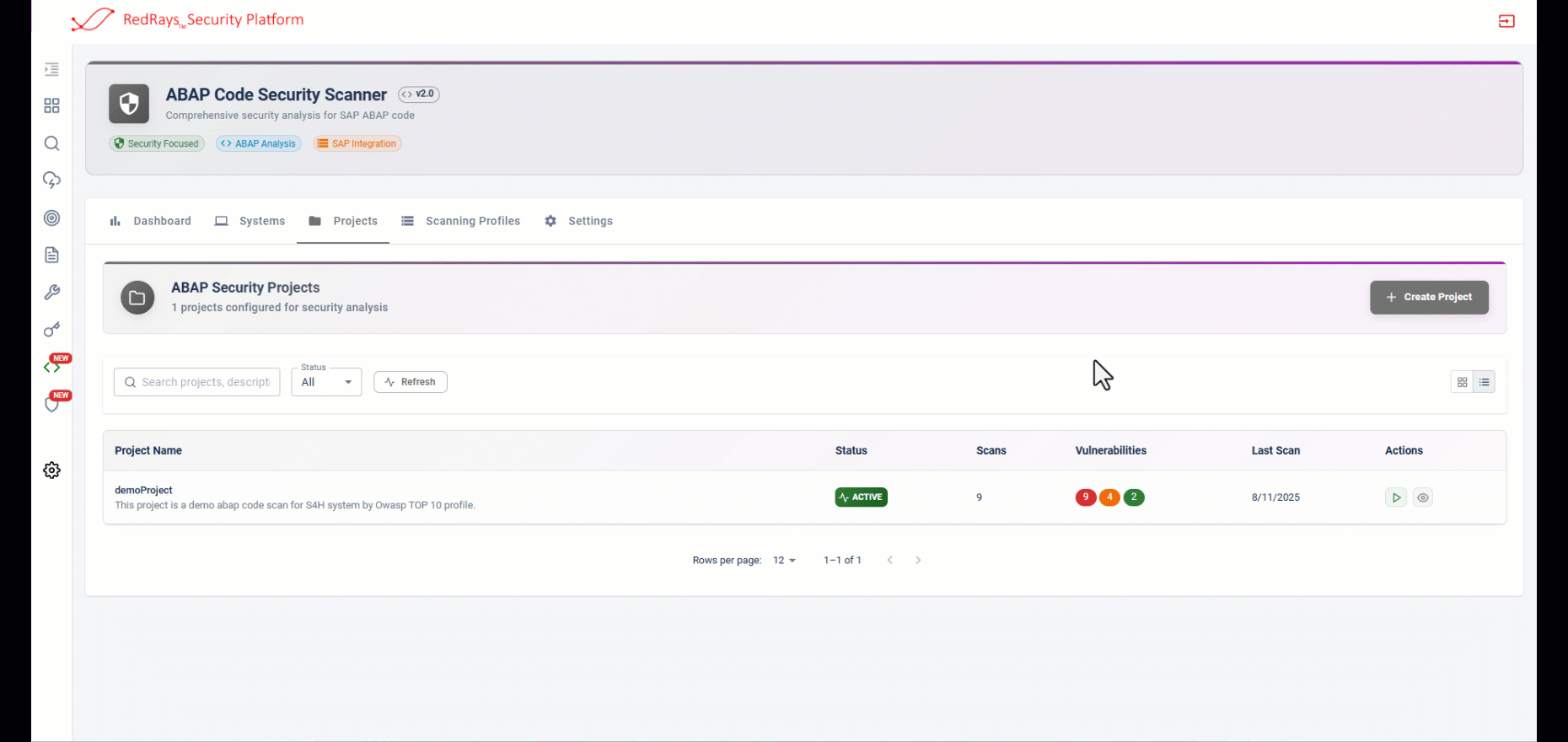The width and height of the screenshot is (1568, 742).
Task: Open the settings gear in sidebar
Action: [x=51, y=470]
